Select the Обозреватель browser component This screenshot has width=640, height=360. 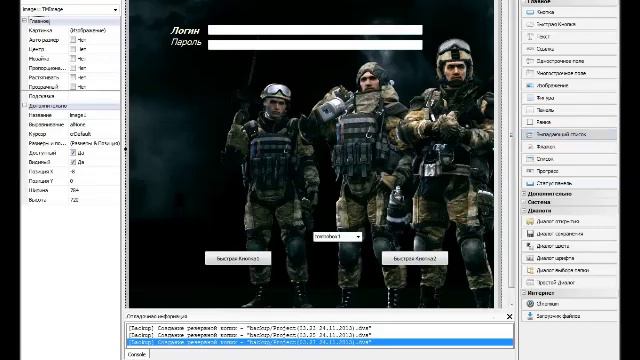click(x=569, y=304)
